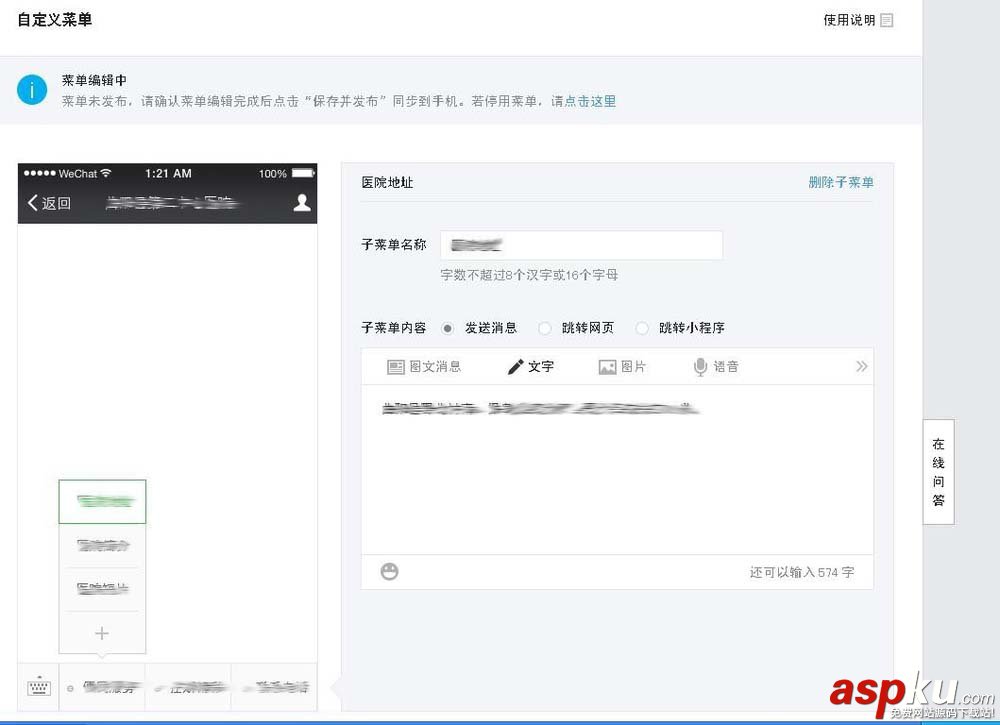Click the blue info icon in the notice banner
The width and height of the screenshot is (1000, 725).
coord(31,89)
